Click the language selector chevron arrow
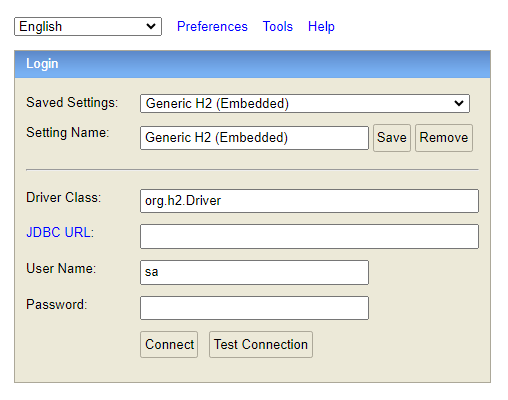 (x=151, y=26)
